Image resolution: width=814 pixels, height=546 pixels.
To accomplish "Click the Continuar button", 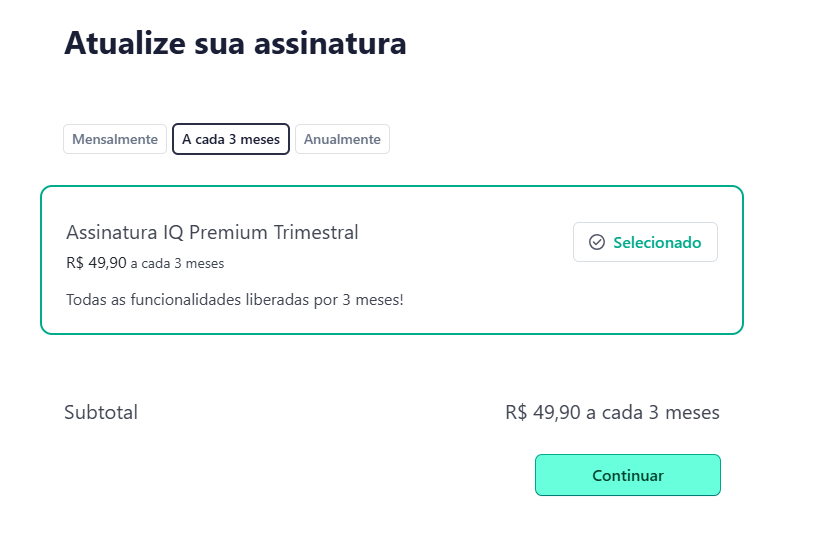I will pyautogui.click(x=627, y=475).
